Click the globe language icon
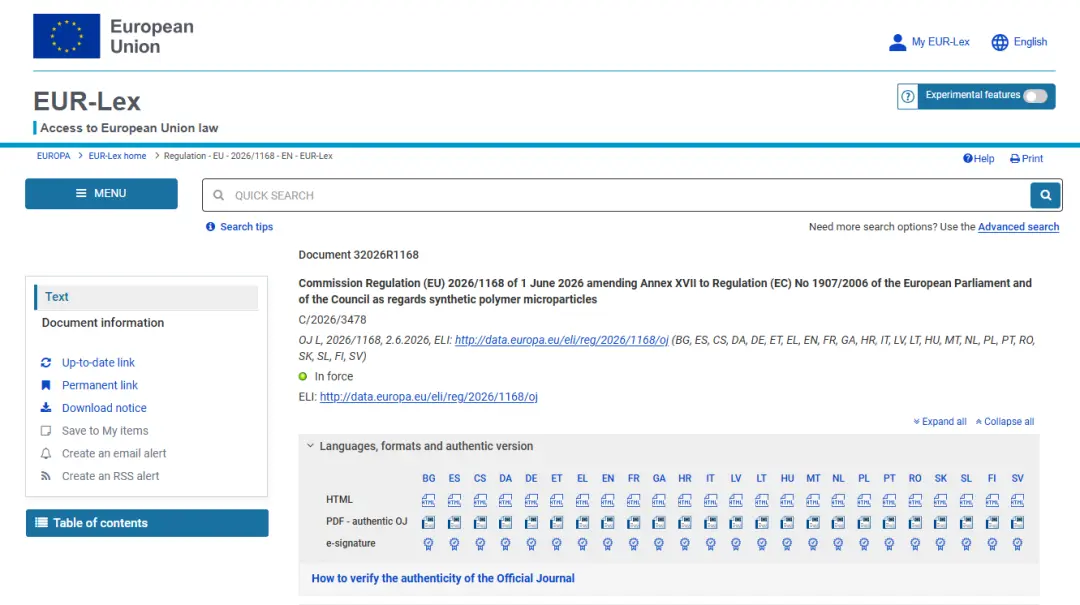The width and height of the screenshot is (1080, 605). [x=999, y=42]
